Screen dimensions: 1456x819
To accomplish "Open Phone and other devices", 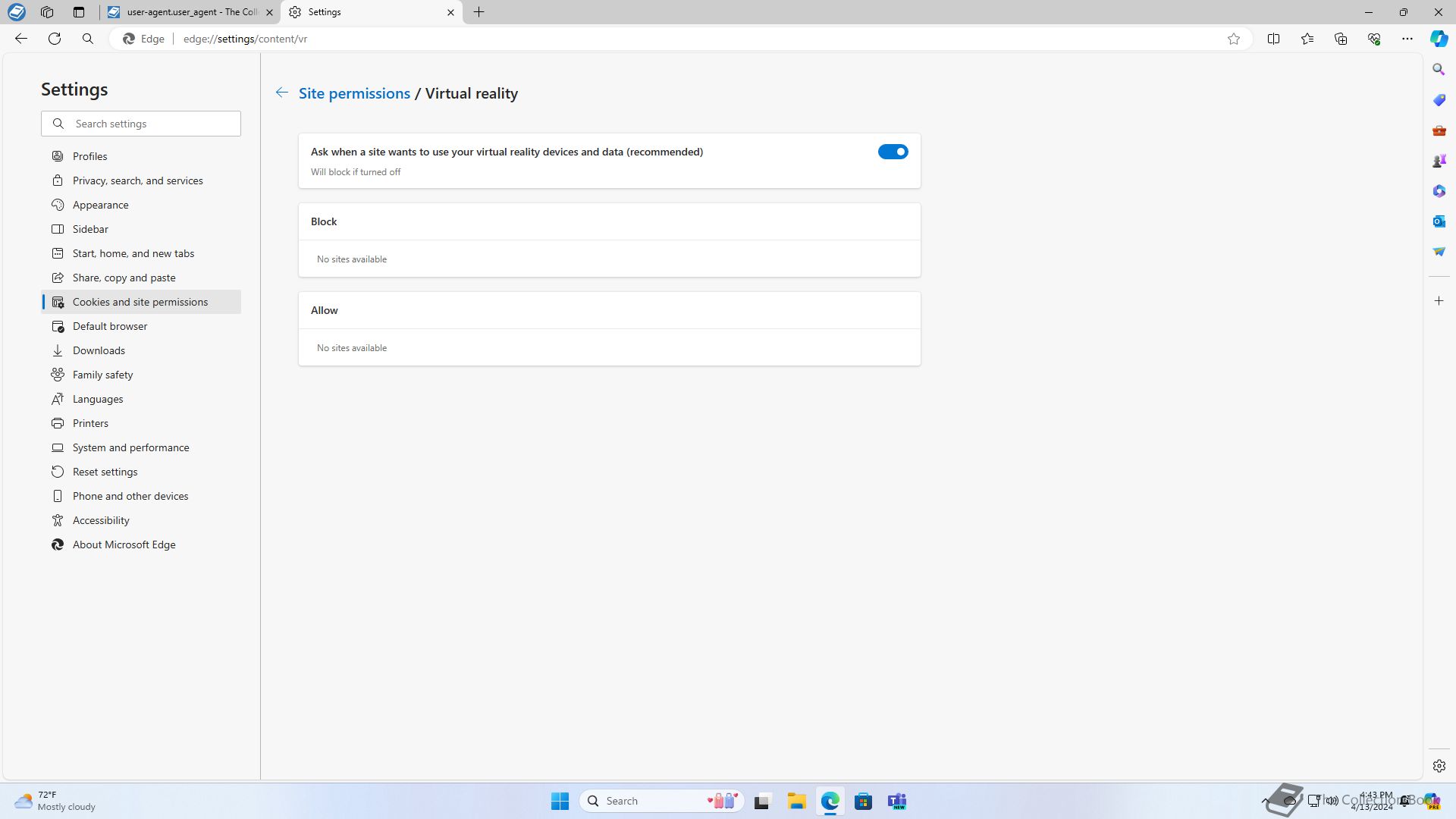I will [141, 496].
